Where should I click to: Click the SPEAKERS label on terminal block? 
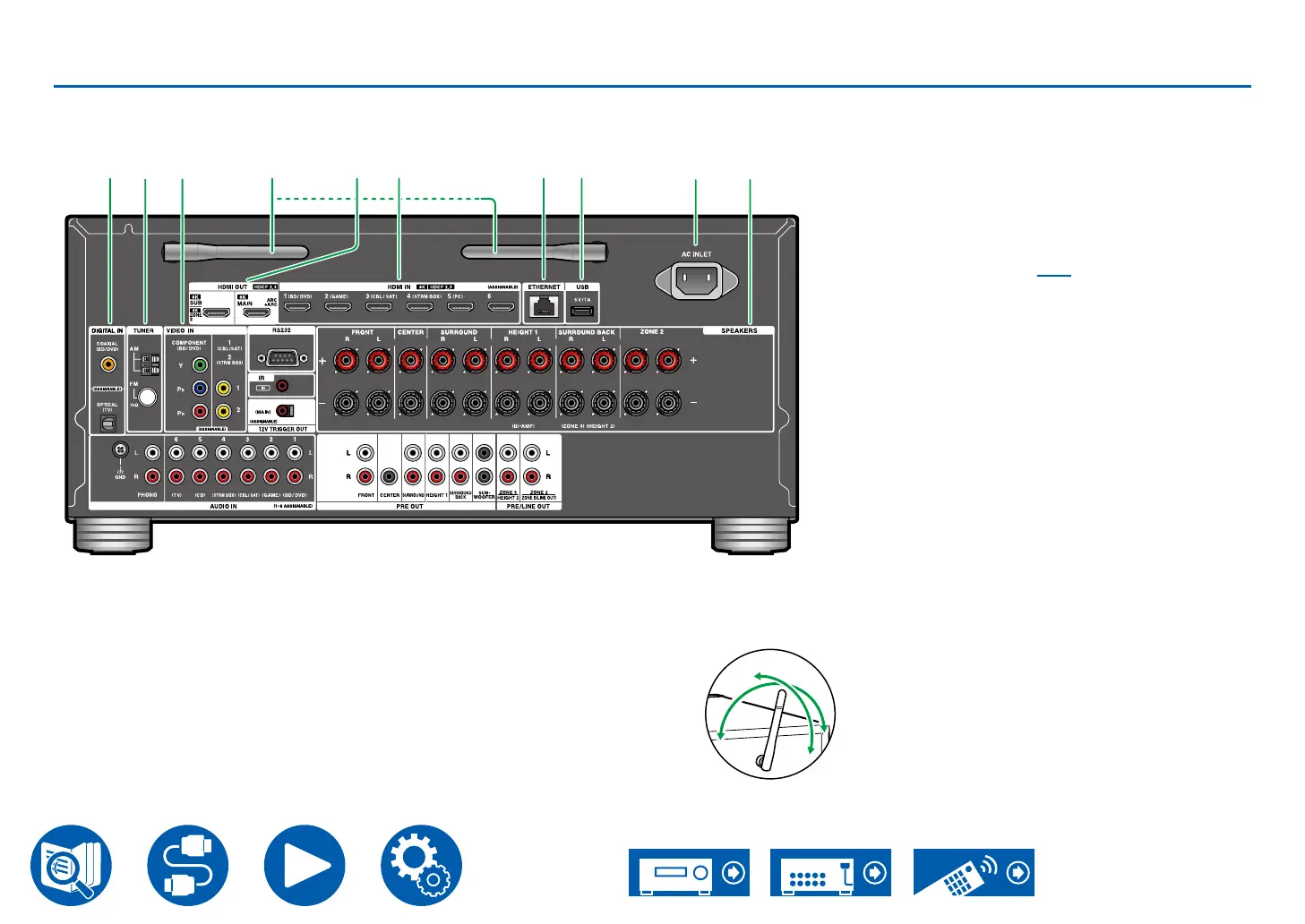pos(739,330)
